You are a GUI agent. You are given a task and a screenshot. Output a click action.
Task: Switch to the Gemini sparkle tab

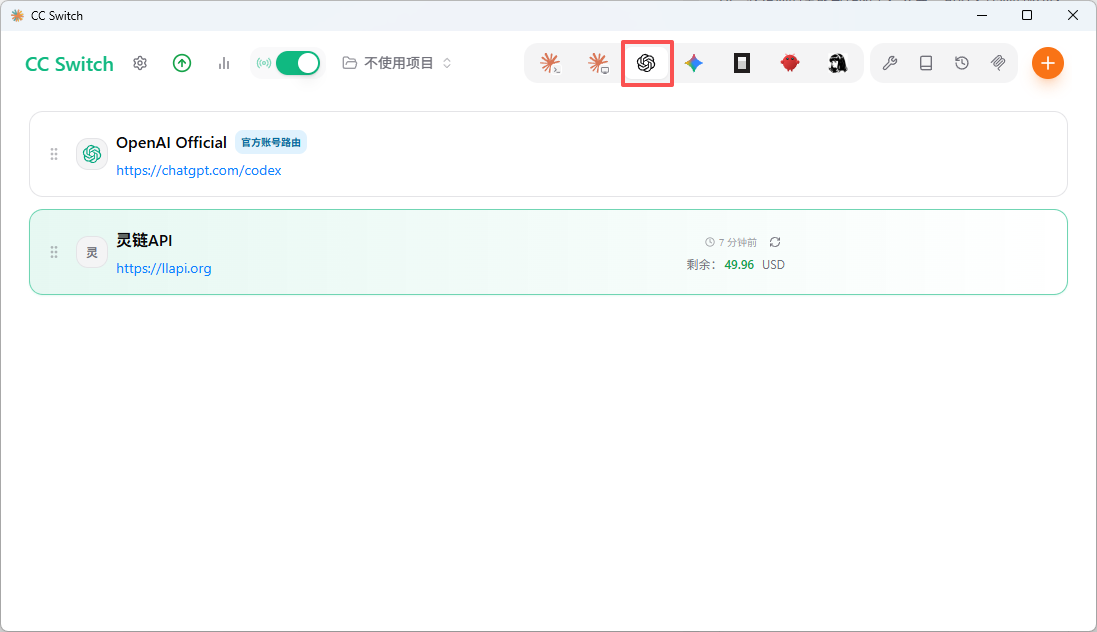tap(694, 63)
